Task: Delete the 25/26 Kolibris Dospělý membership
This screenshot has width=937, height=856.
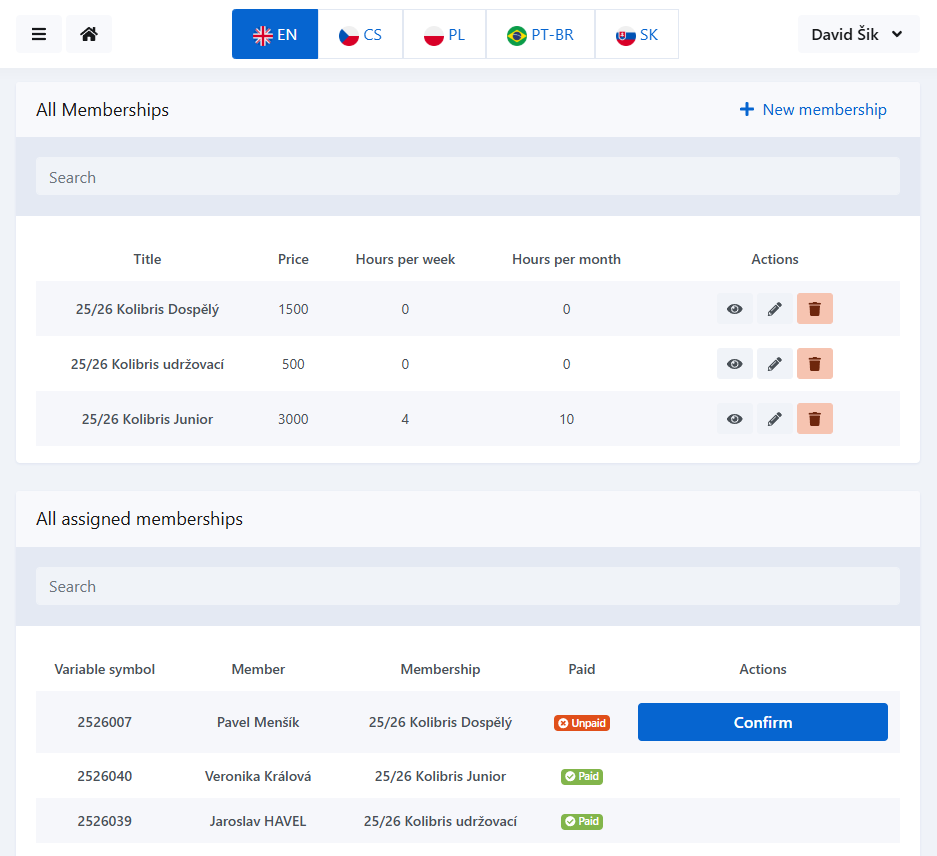Action: coord(814,309)
